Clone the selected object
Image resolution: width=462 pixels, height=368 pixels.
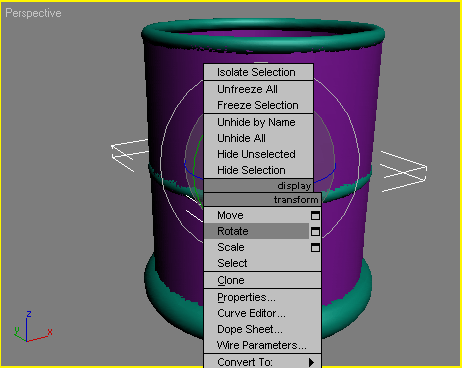(x=263, y=280)
